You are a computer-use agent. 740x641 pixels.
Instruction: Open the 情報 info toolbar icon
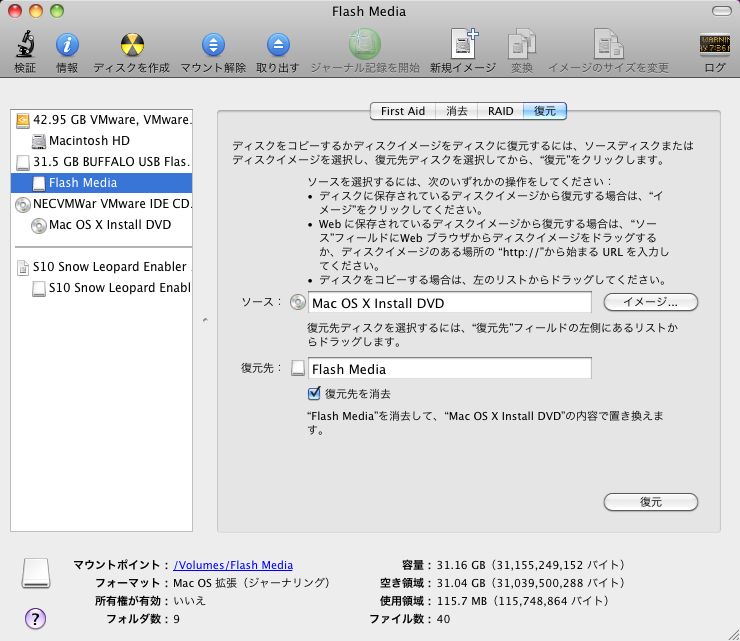click(67, 45)
